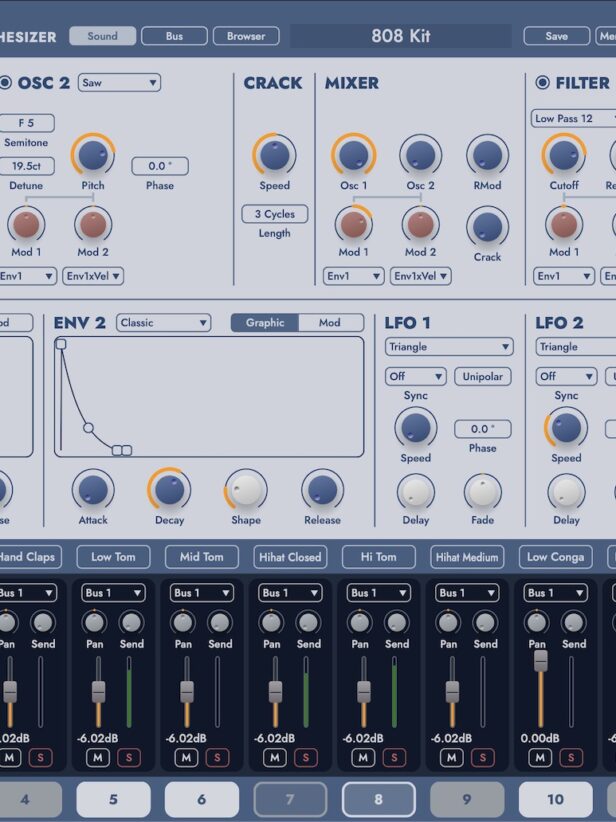
Task: Click the OSC 2 Mod 1 knob
Action: 26,224
